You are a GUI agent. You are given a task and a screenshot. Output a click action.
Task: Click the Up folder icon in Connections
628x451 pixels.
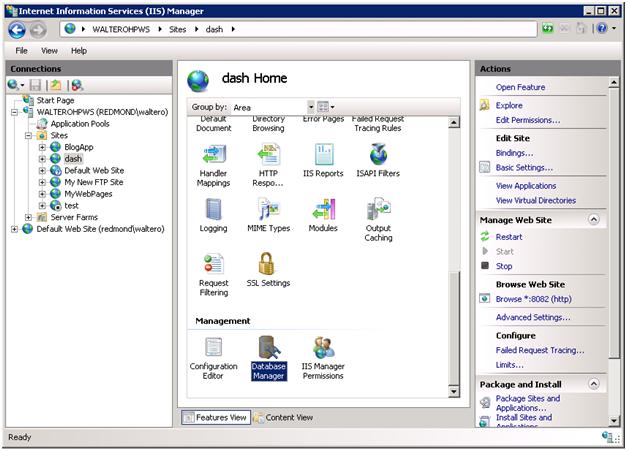click(x=56, y=85)
